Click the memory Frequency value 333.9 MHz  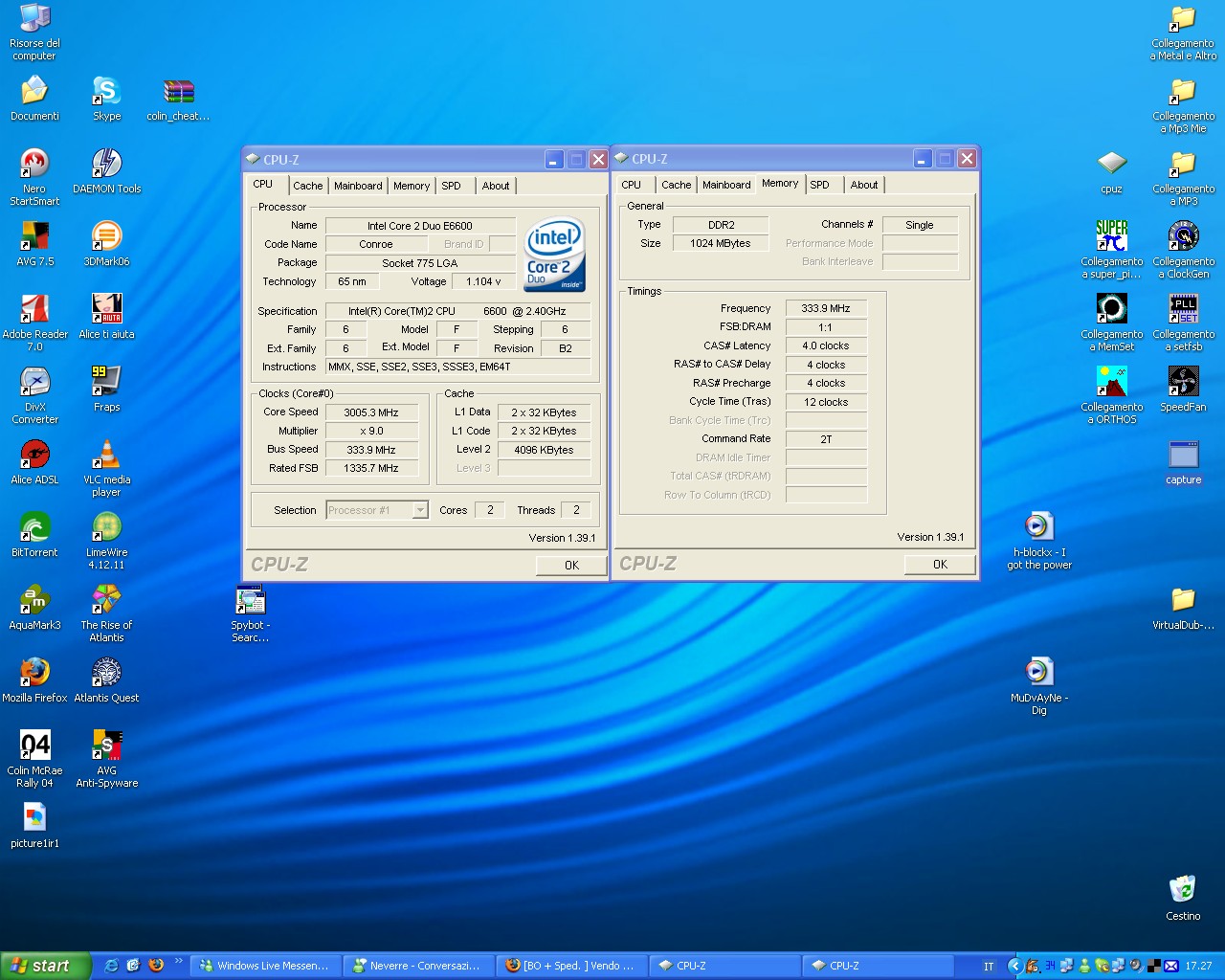(826, 308)
